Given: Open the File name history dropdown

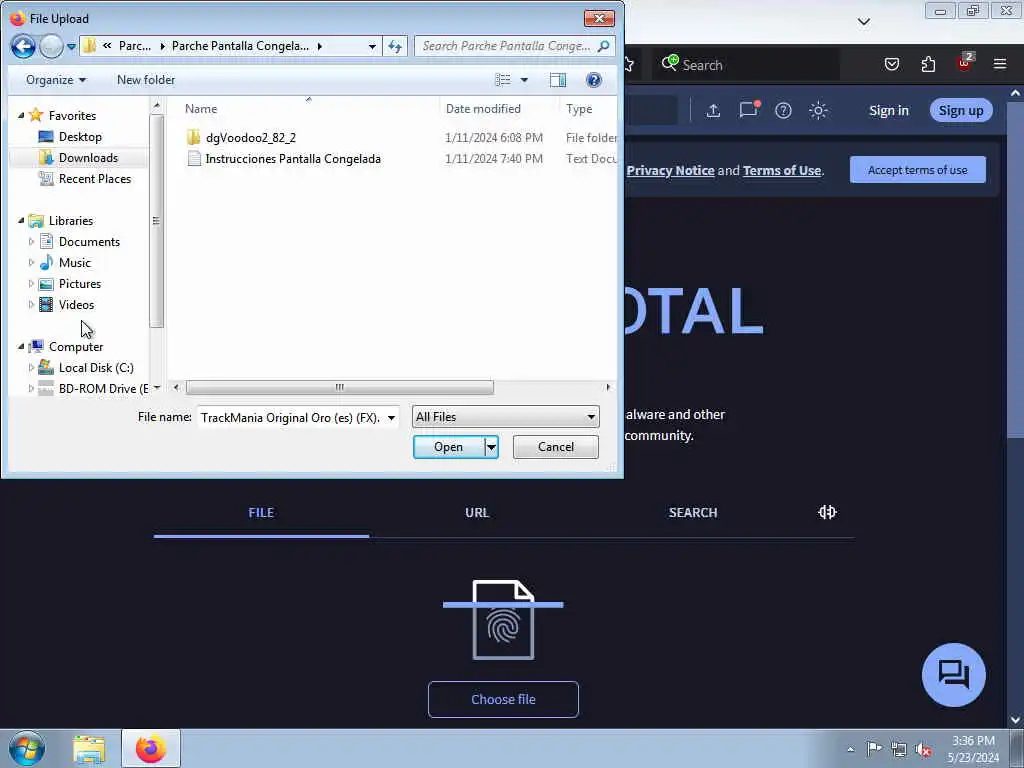Looking at the screenshot, I should point(391,417).
